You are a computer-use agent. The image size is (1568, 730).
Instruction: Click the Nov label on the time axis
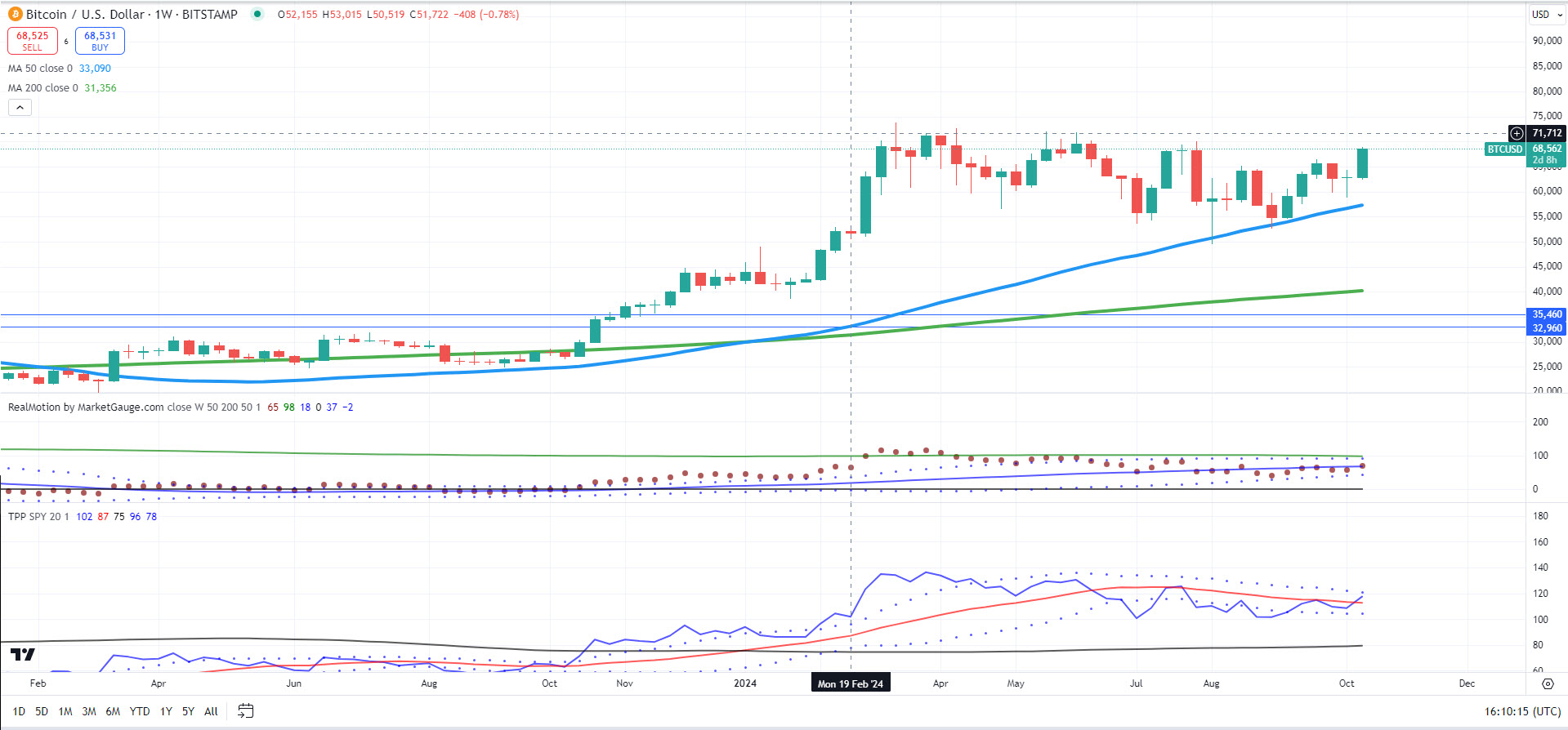point(624,683)
